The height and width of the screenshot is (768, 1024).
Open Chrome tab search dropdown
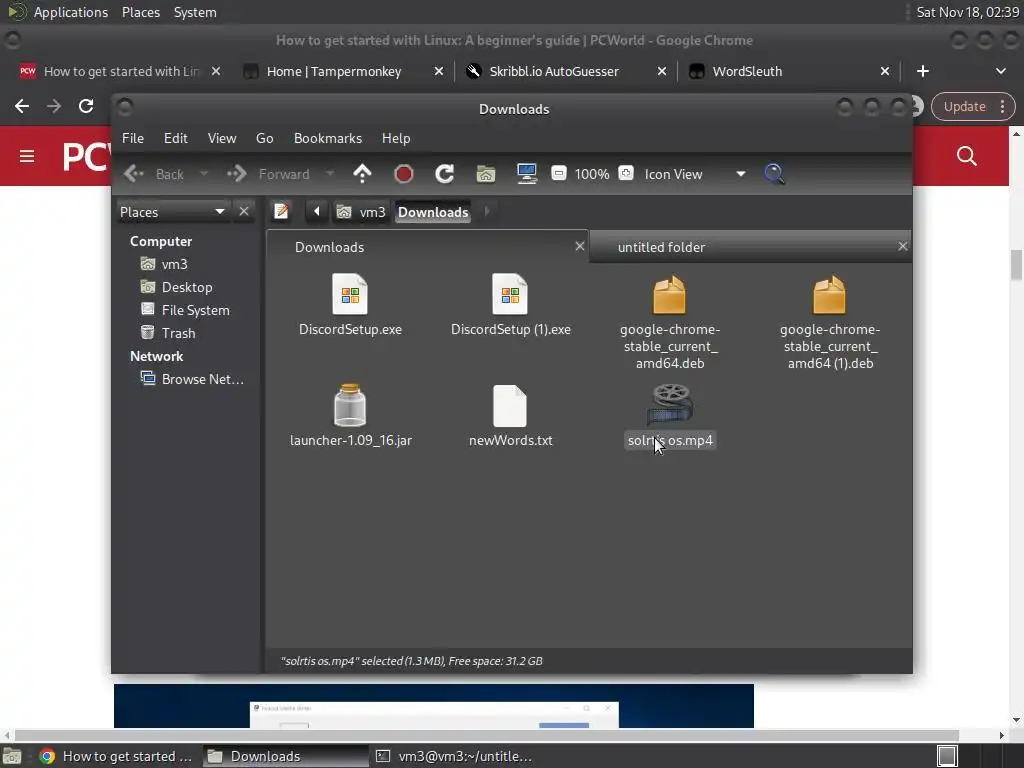[1000, 71]
